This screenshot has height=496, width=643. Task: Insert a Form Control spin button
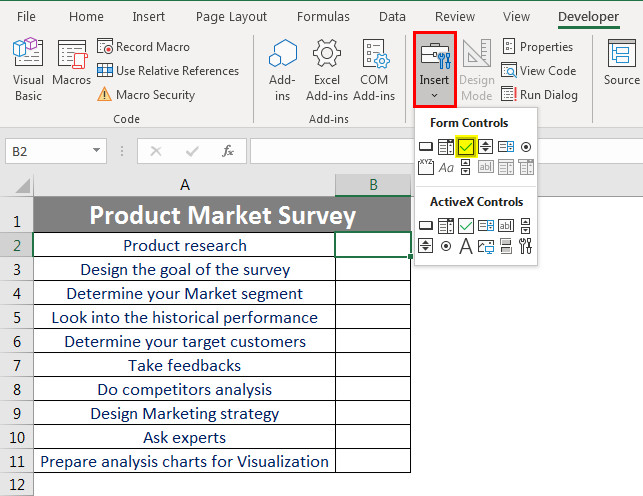click(486, 147)
